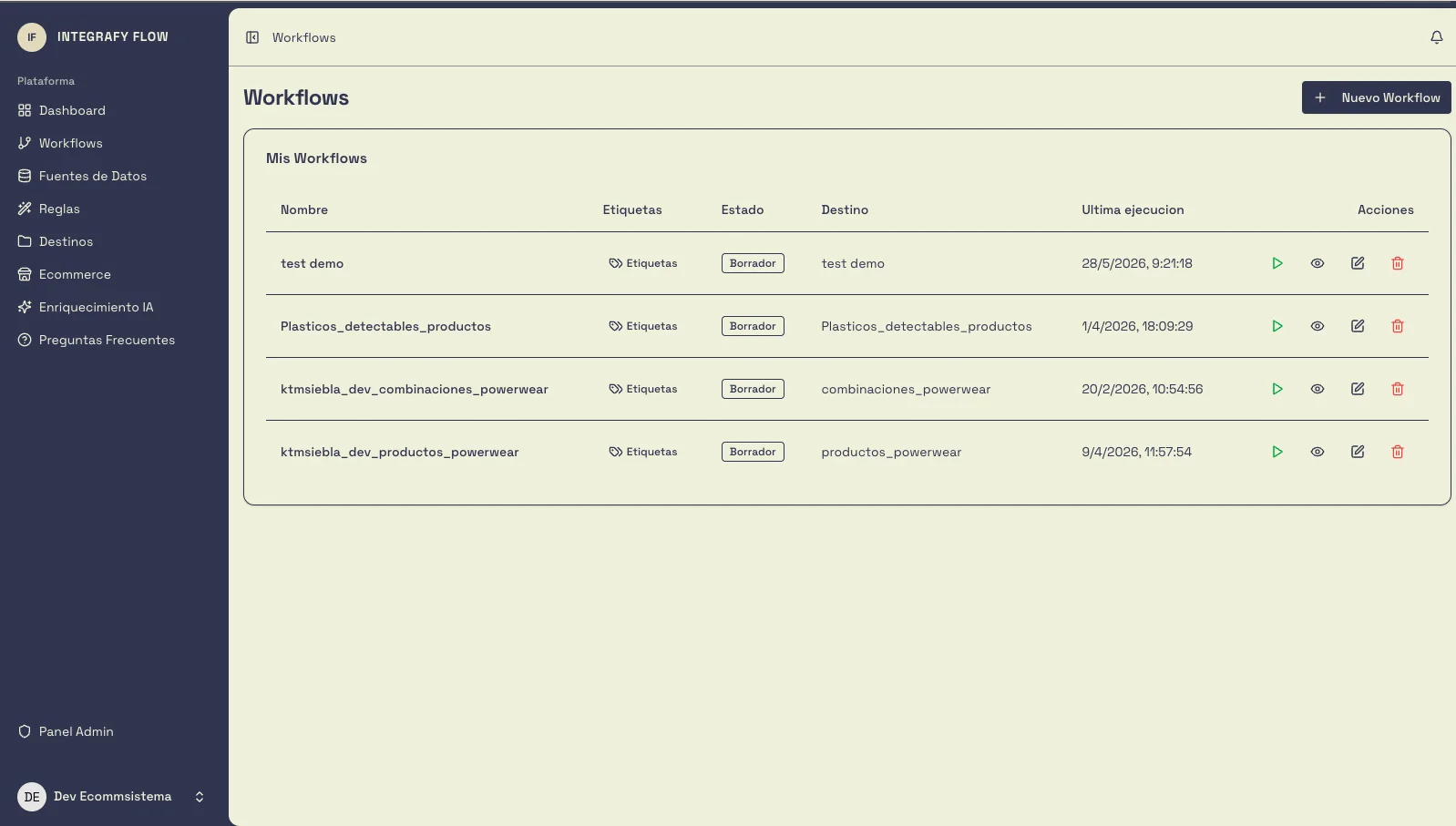
Task: Add Etiquetas to test demo
Action: click(643, 263)
